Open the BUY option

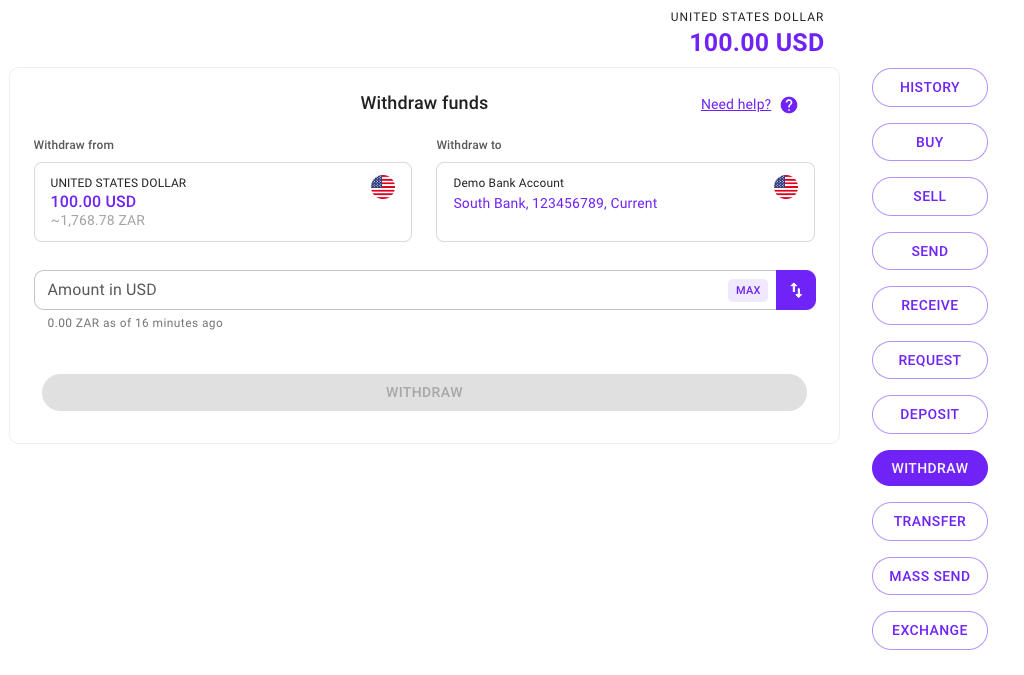929,142
